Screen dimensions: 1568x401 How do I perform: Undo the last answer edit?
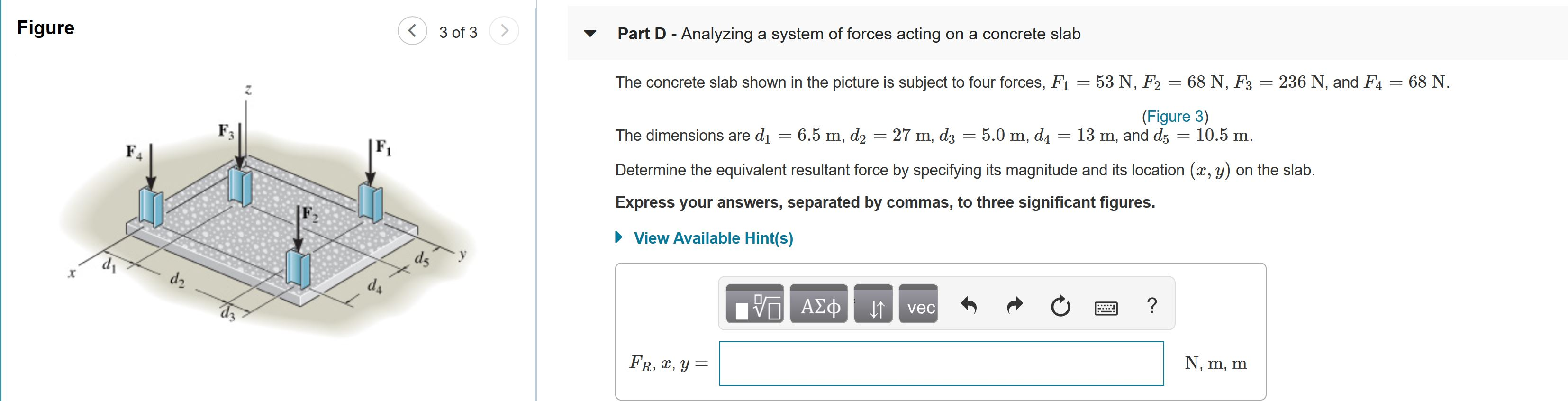pos(969,306)
